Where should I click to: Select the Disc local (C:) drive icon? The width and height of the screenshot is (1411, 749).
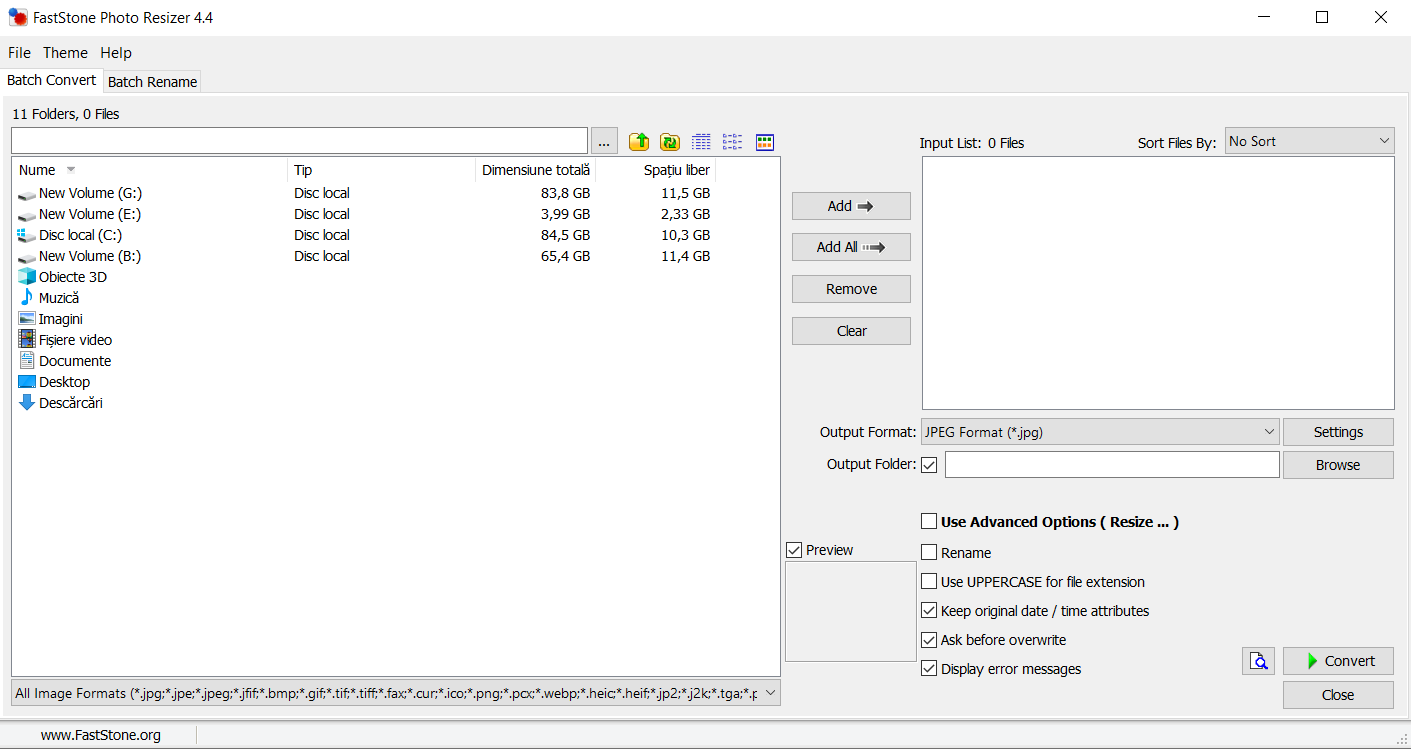click(x=27, y=235)
